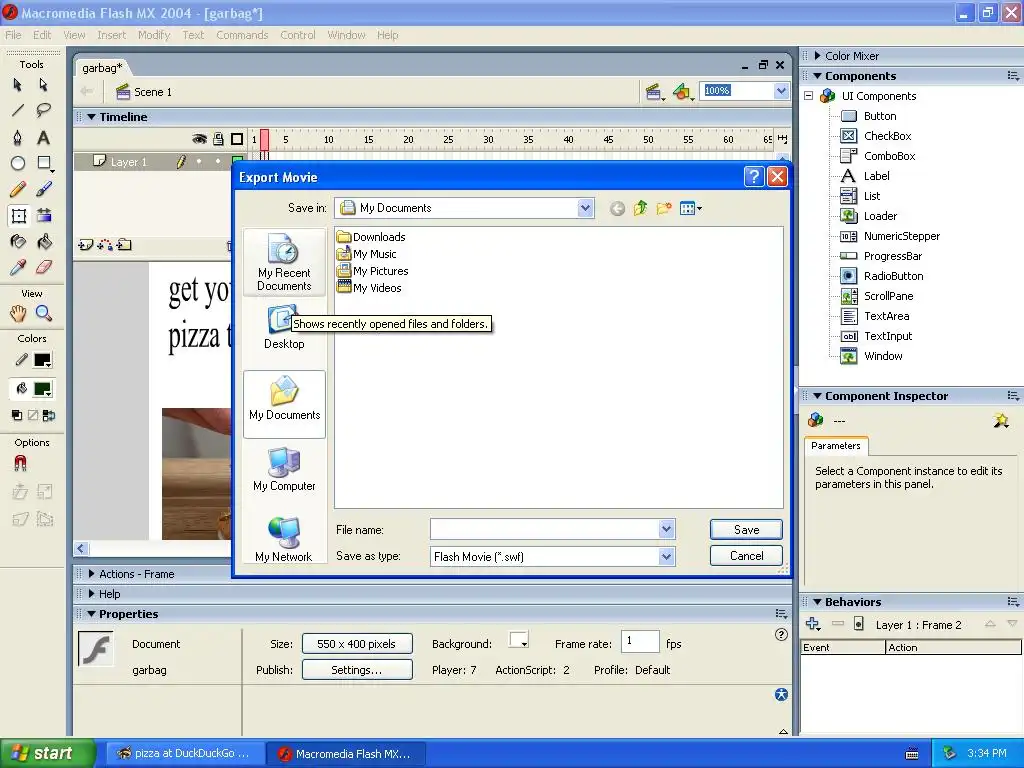Open the View Menu dropdown in dialog
This screenshot has height=768, width=1024.
[690, 208]
